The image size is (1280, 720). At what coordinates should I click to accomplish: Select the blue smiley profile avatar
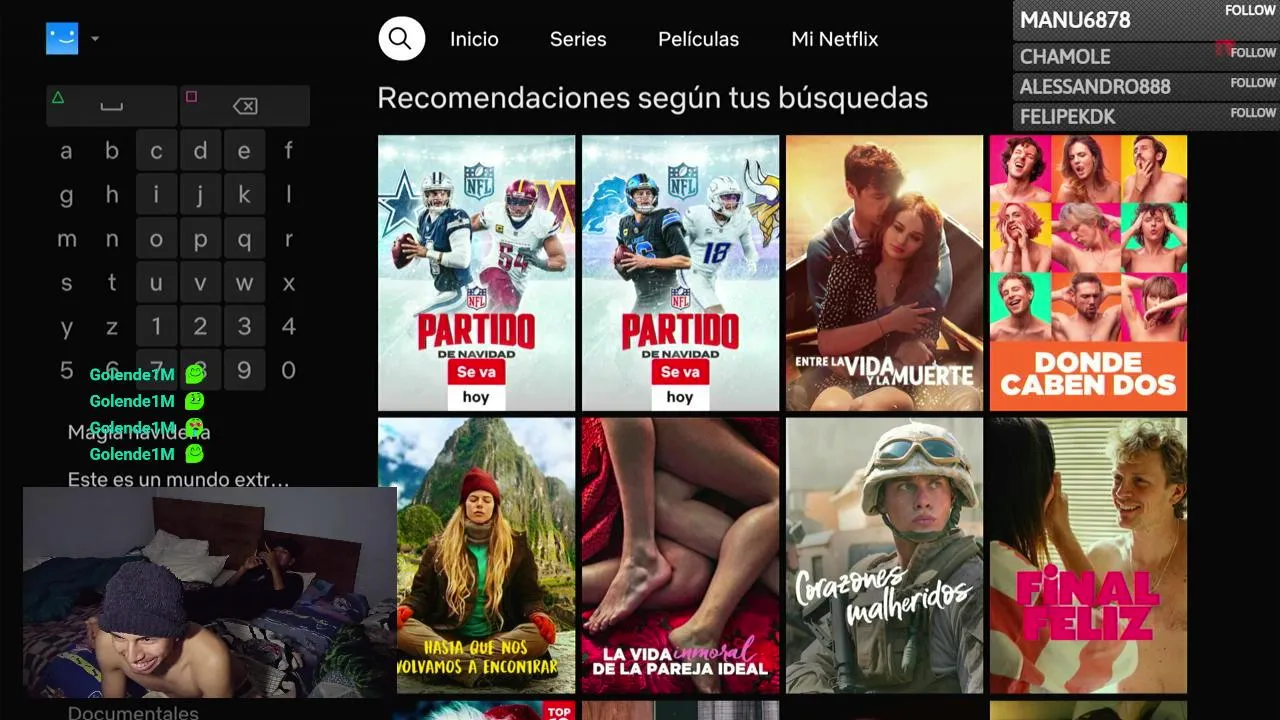[x=62, y=39]
